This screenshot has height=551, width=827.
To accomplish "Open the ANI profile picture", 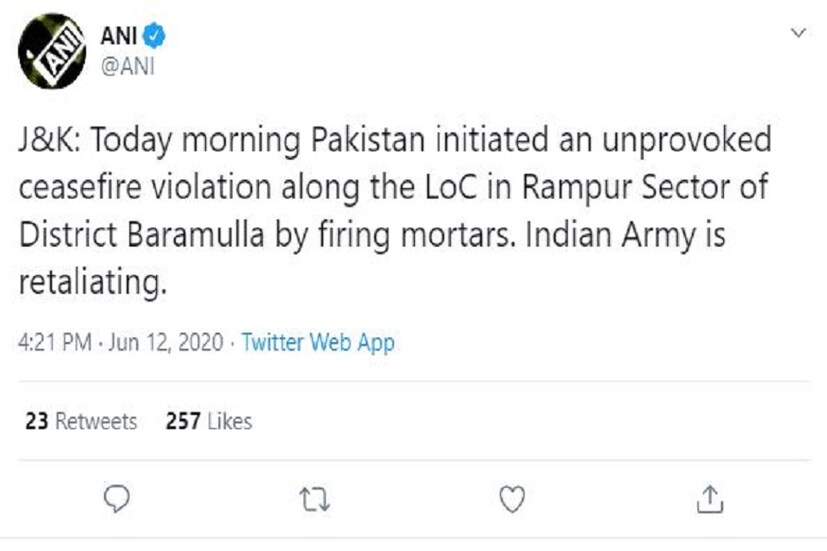I will click(52, 49).
